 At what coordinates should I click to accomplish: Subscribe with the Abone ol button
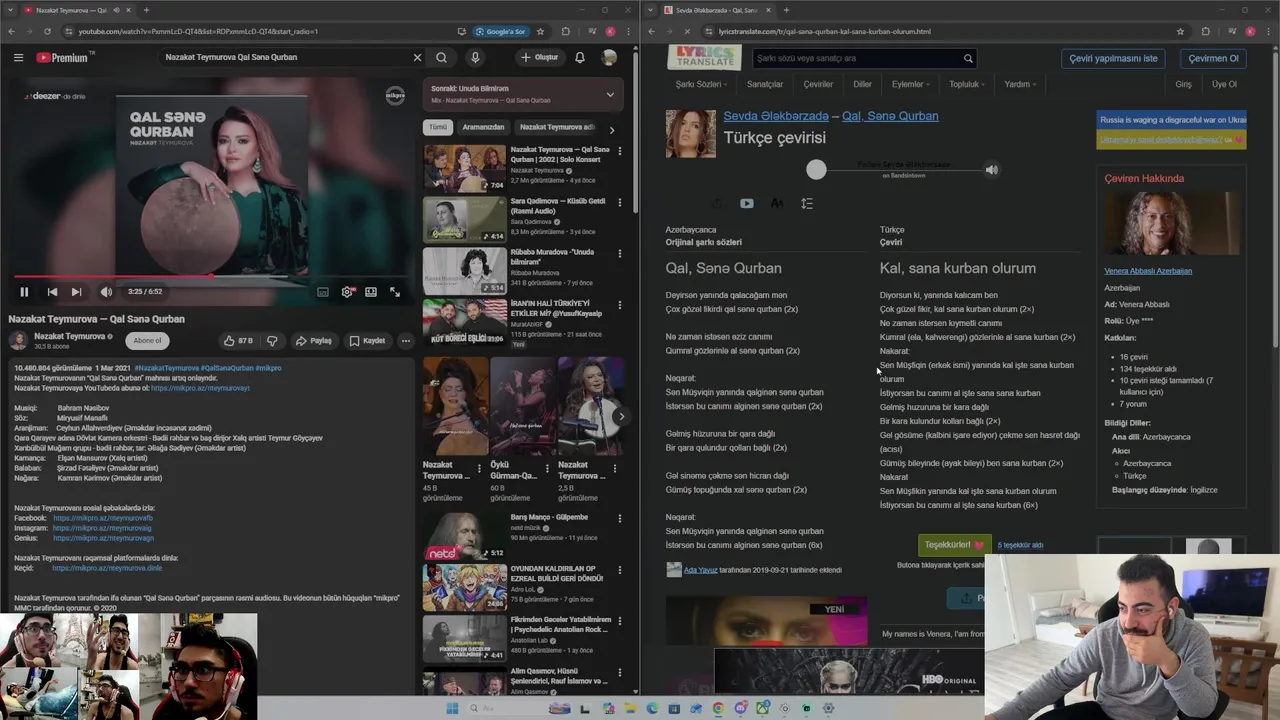(x=147, y=341)
